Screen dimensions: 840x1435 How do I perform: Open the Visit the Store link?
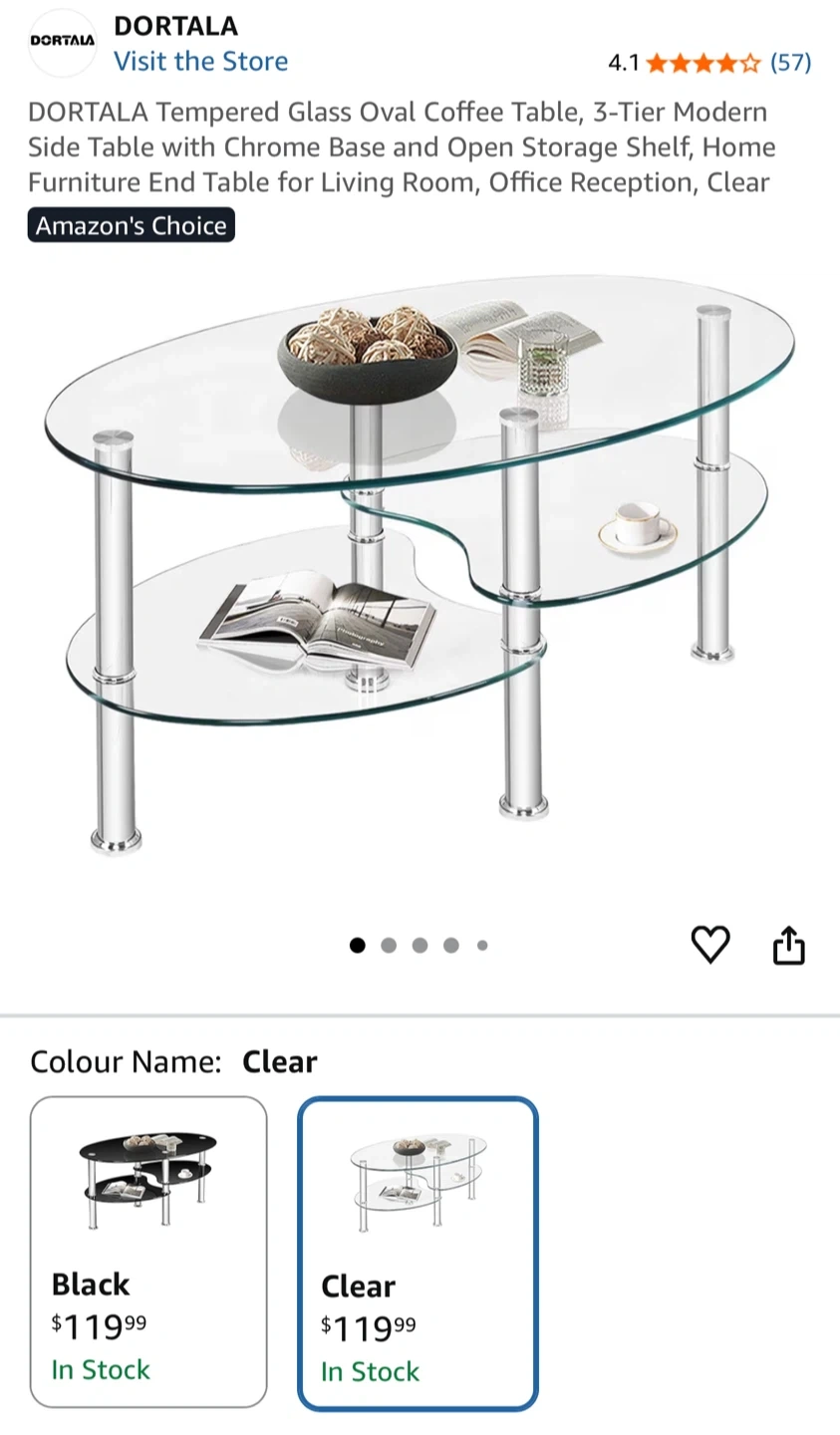tap(200, 61)
